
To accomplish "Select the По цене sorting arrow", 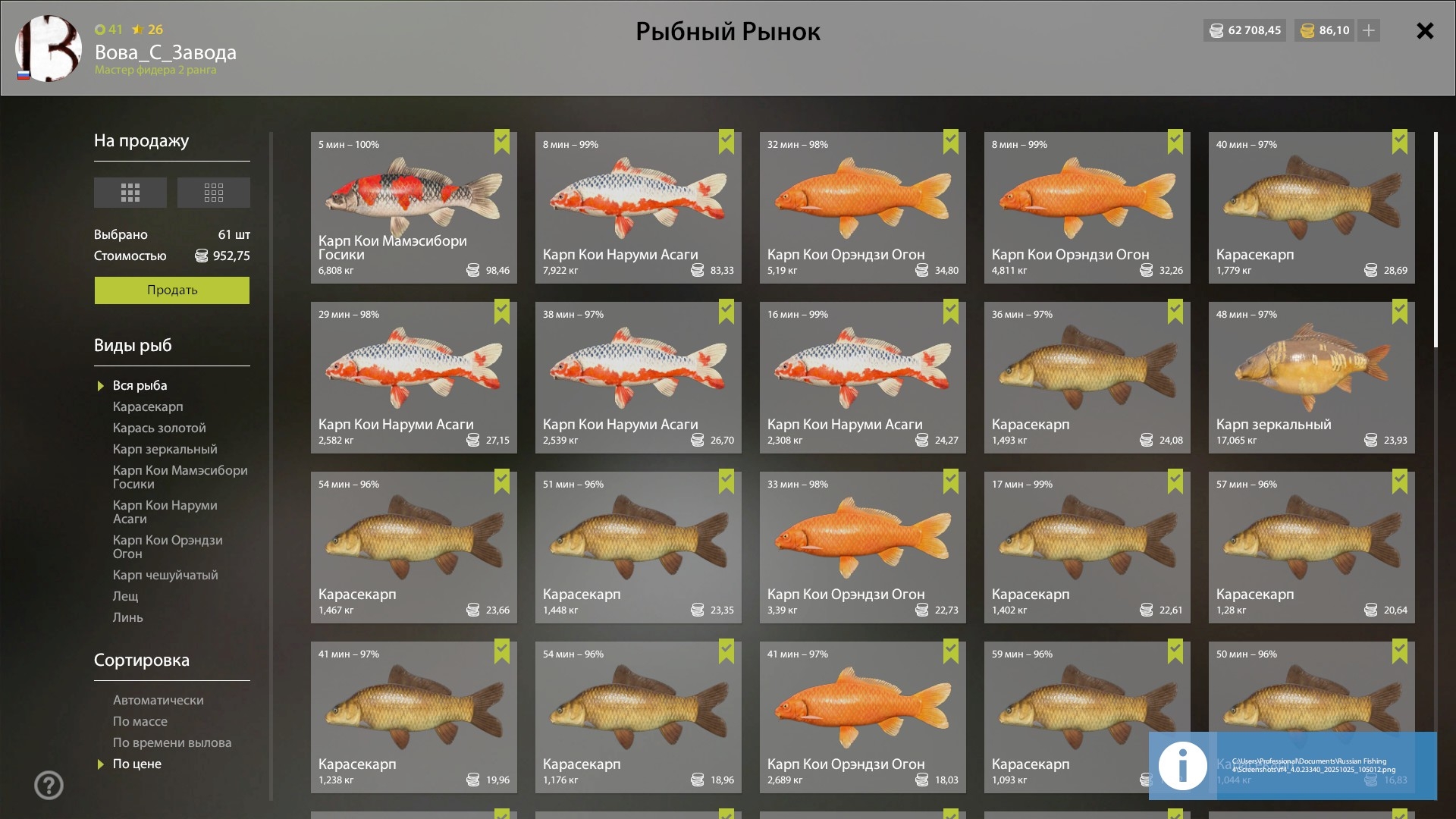I will pos(101,764).
